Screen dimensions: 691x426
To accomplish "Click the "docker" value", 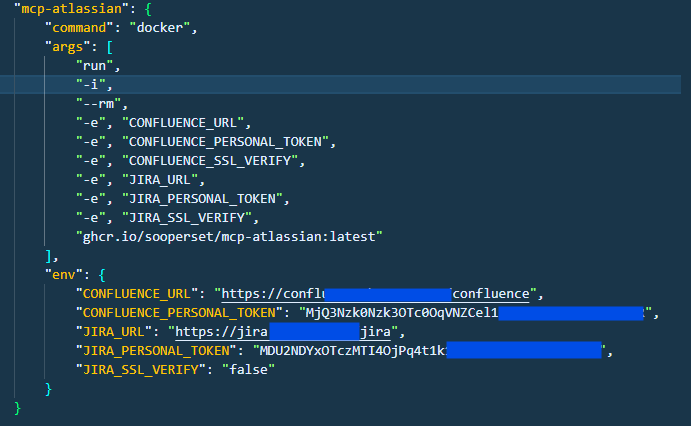I will coord(160,28).
